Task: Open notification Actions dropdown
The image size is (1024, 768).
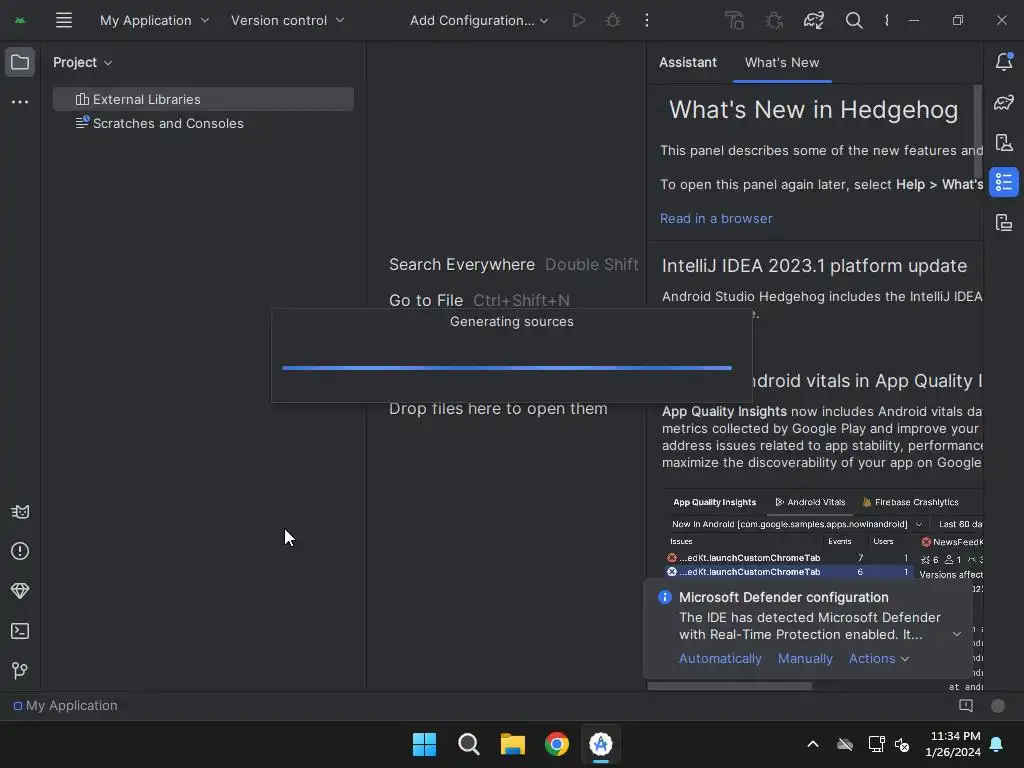Action: [x=878, y=658]
